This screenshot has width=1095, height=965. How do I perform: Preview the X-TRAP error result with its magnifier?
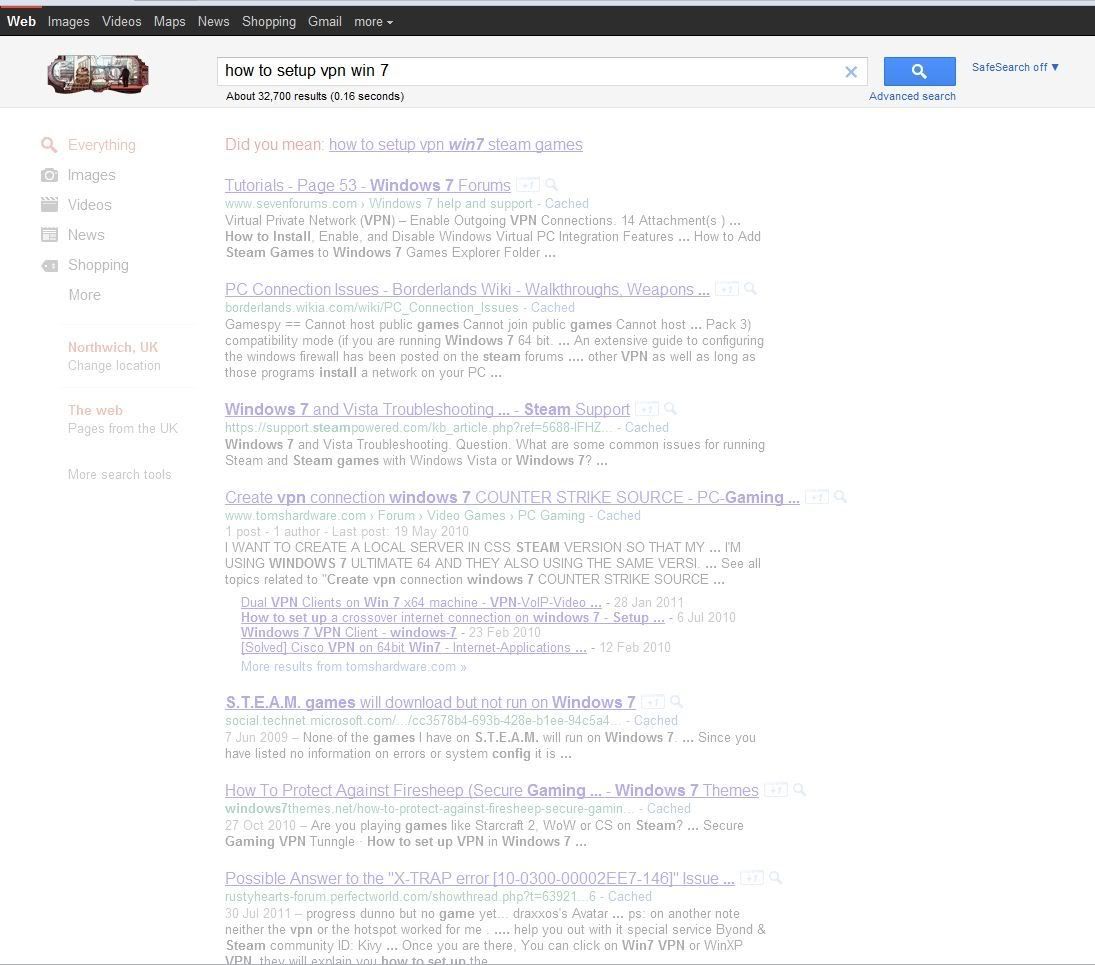click(x=775, y=878)
